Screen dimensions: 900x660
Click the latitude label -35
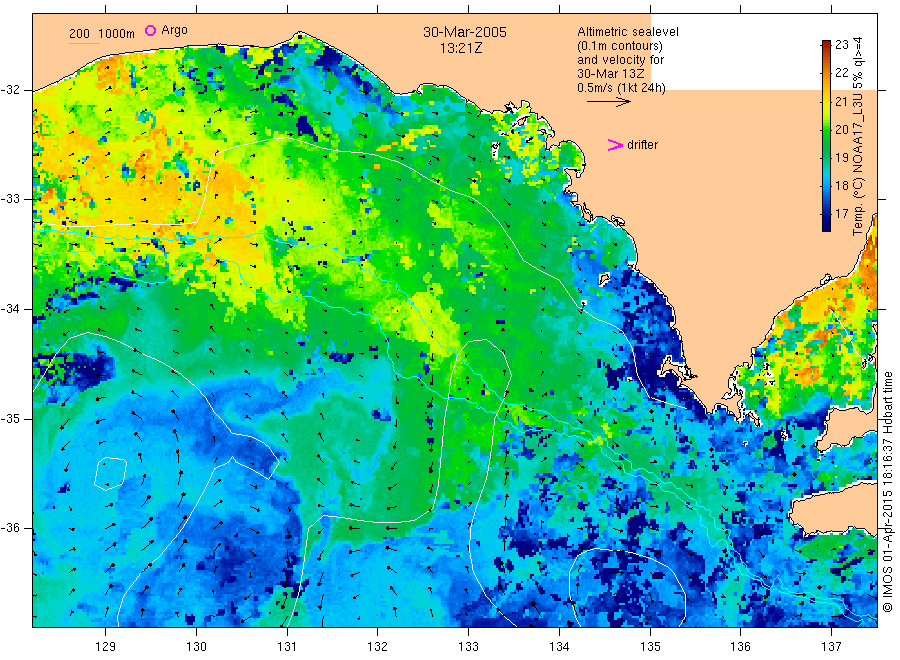(11, 419)
